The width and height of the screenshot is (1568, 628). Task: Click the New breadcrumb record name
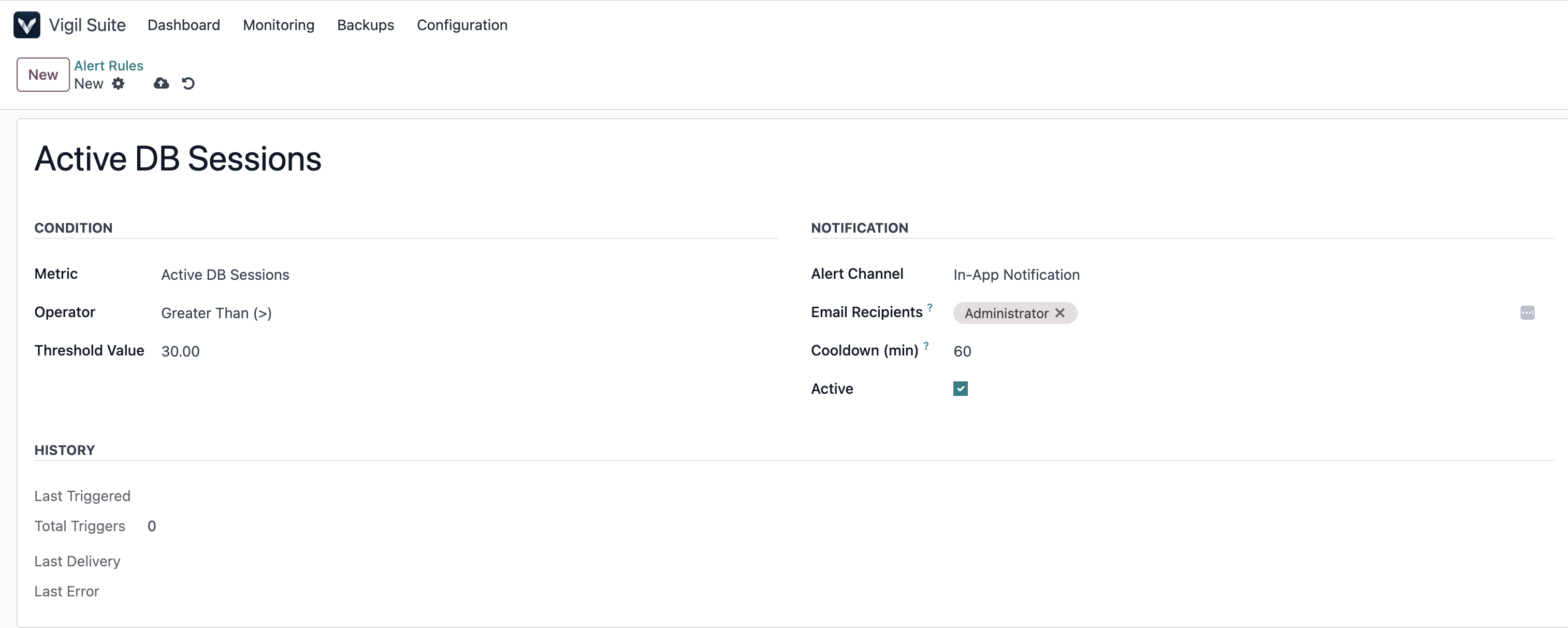click(89, 83)
